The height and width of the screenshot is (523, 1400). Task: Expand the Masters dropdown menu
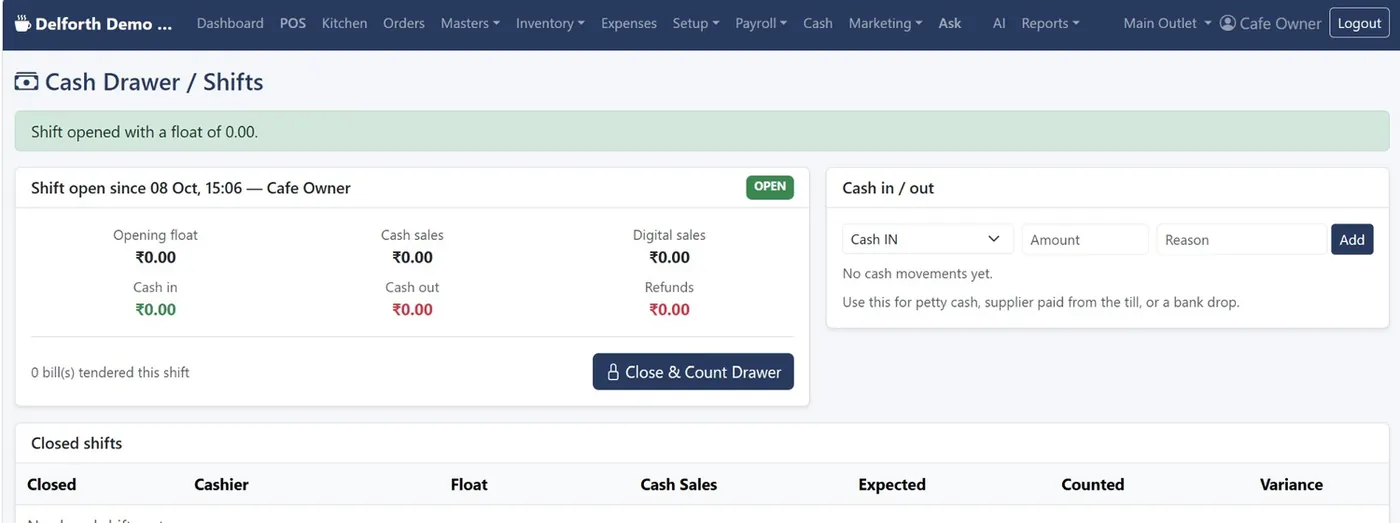(470, 23)
